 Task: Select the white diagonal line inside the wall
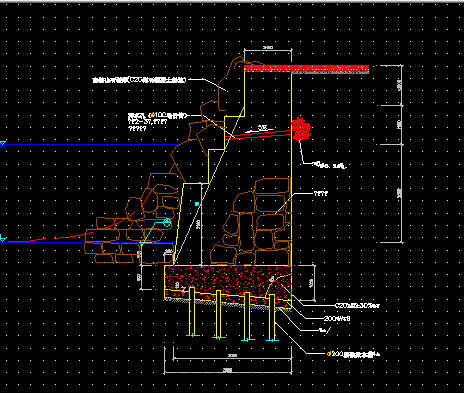coord(209,185)
